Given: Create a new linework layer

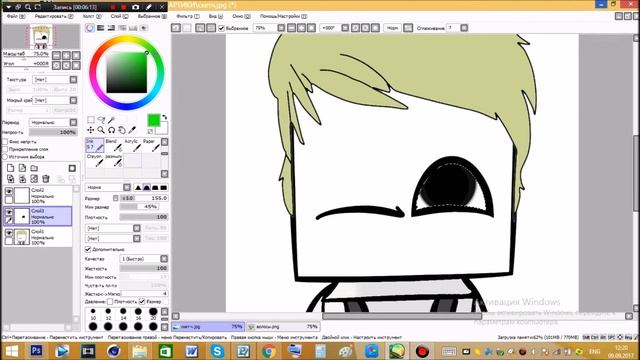Looking at the screenshot, I should point(22,168).
